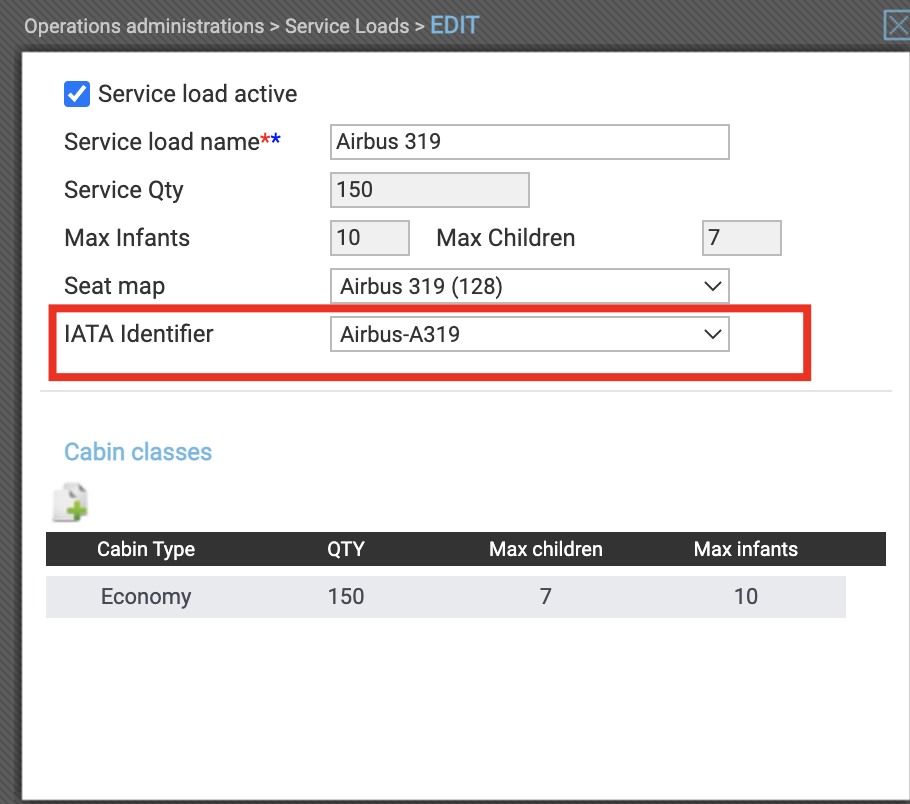Close the edit dialog with X icon

tap(897, 26)
